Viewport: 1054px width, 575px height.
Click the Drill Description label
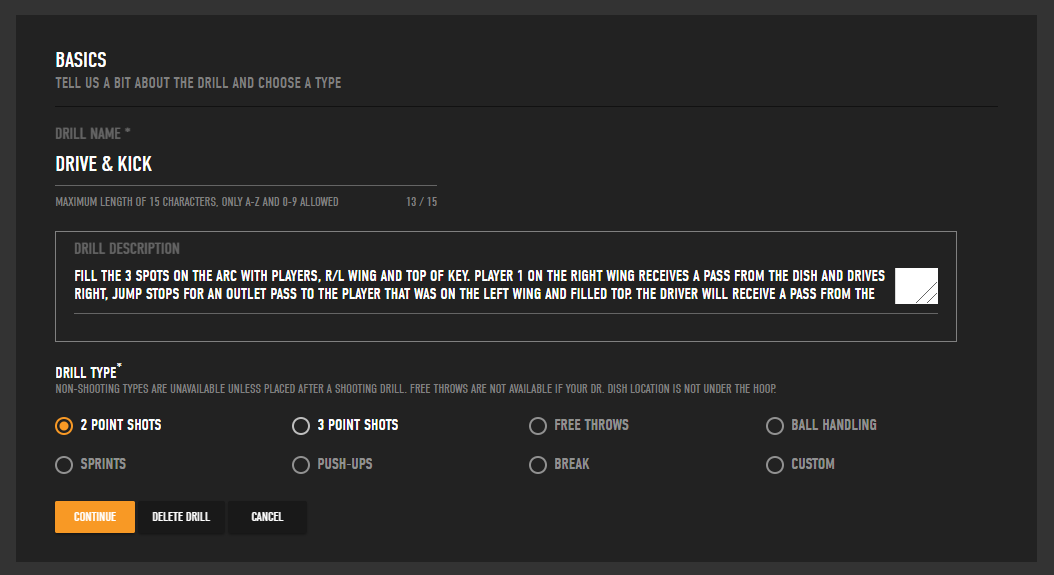(126, 249)
